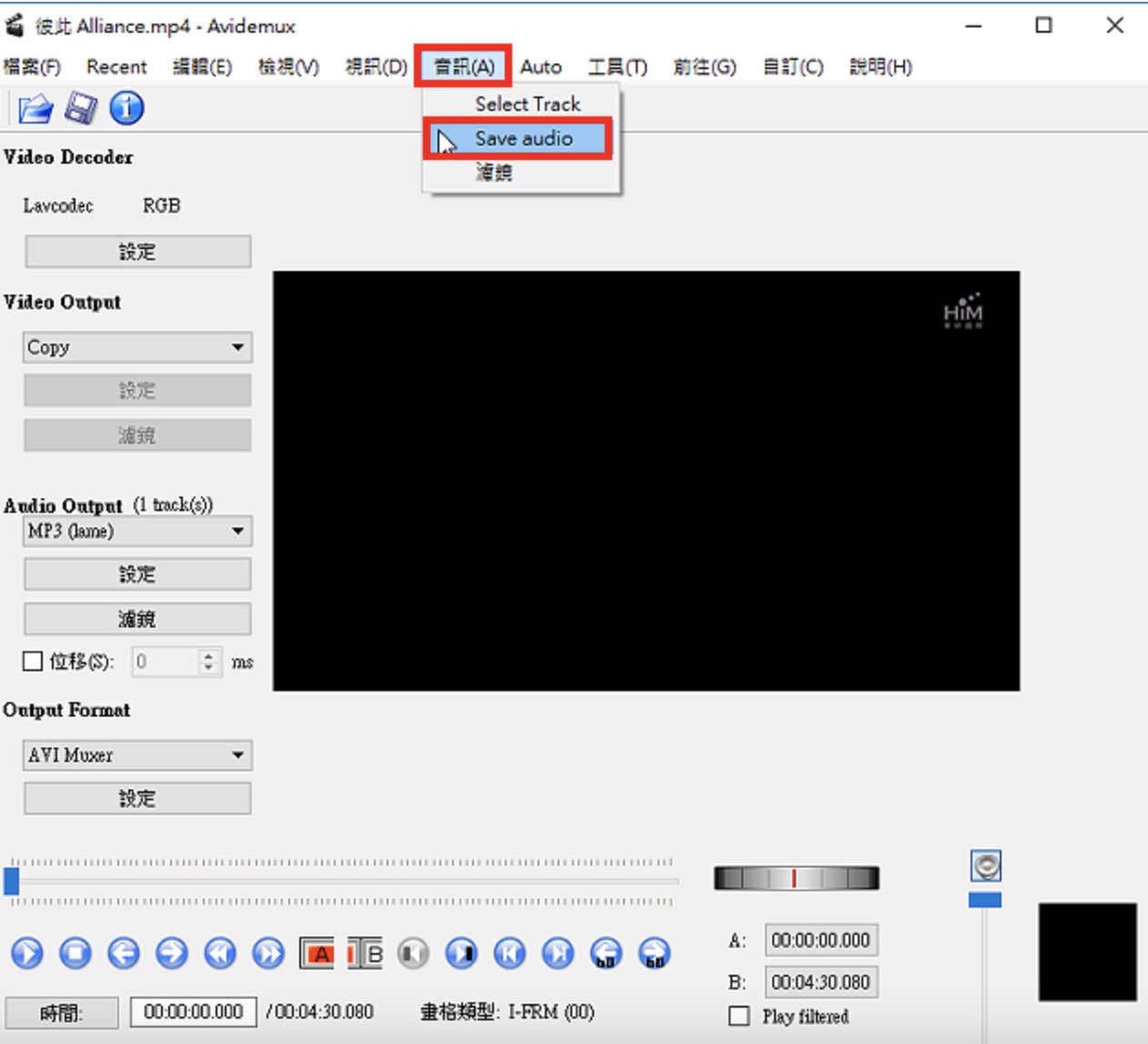This screenshot has width=1148, height=1044.
Task: Open the Recent menu
Action: [x=116, y=66]
